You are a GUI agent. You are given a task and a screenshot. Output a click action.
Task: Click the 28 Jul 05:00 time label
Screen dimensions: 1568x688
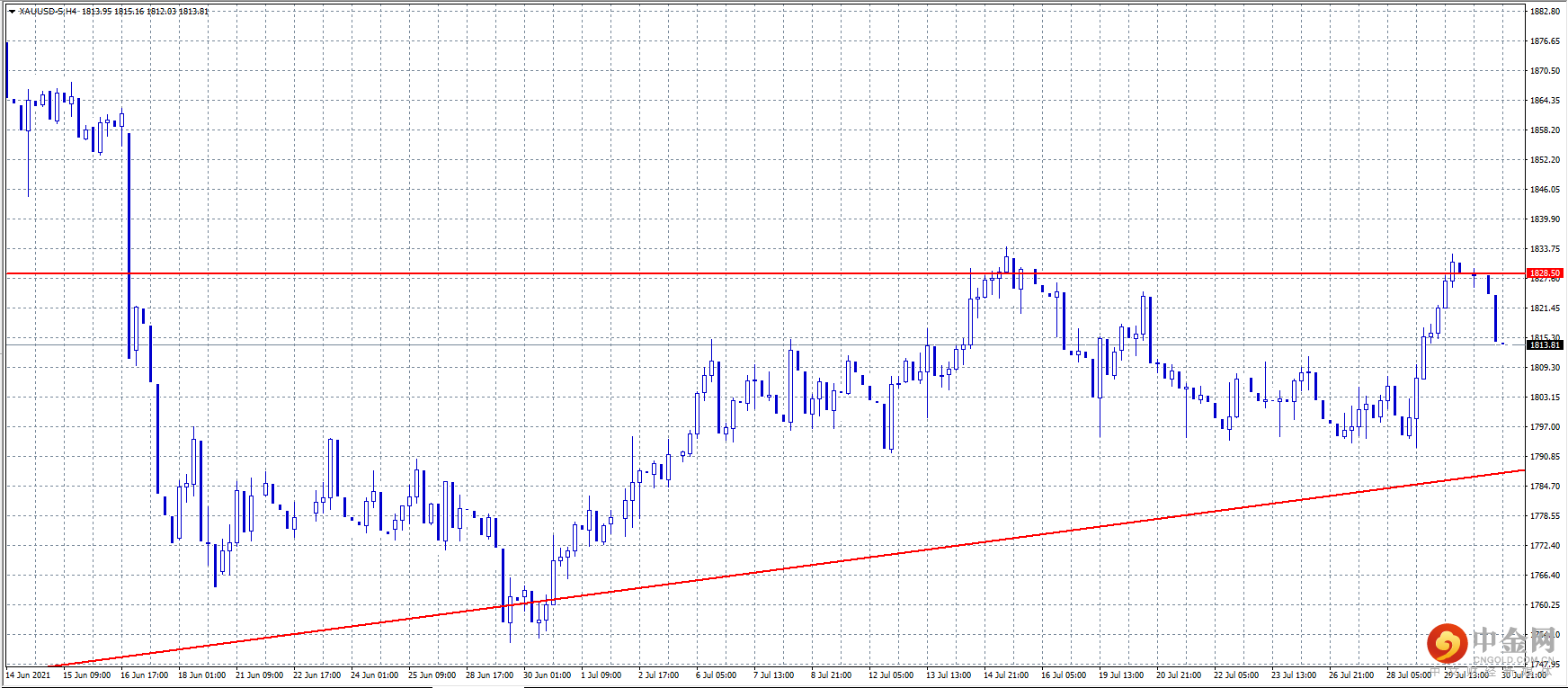click(1409, 675)
